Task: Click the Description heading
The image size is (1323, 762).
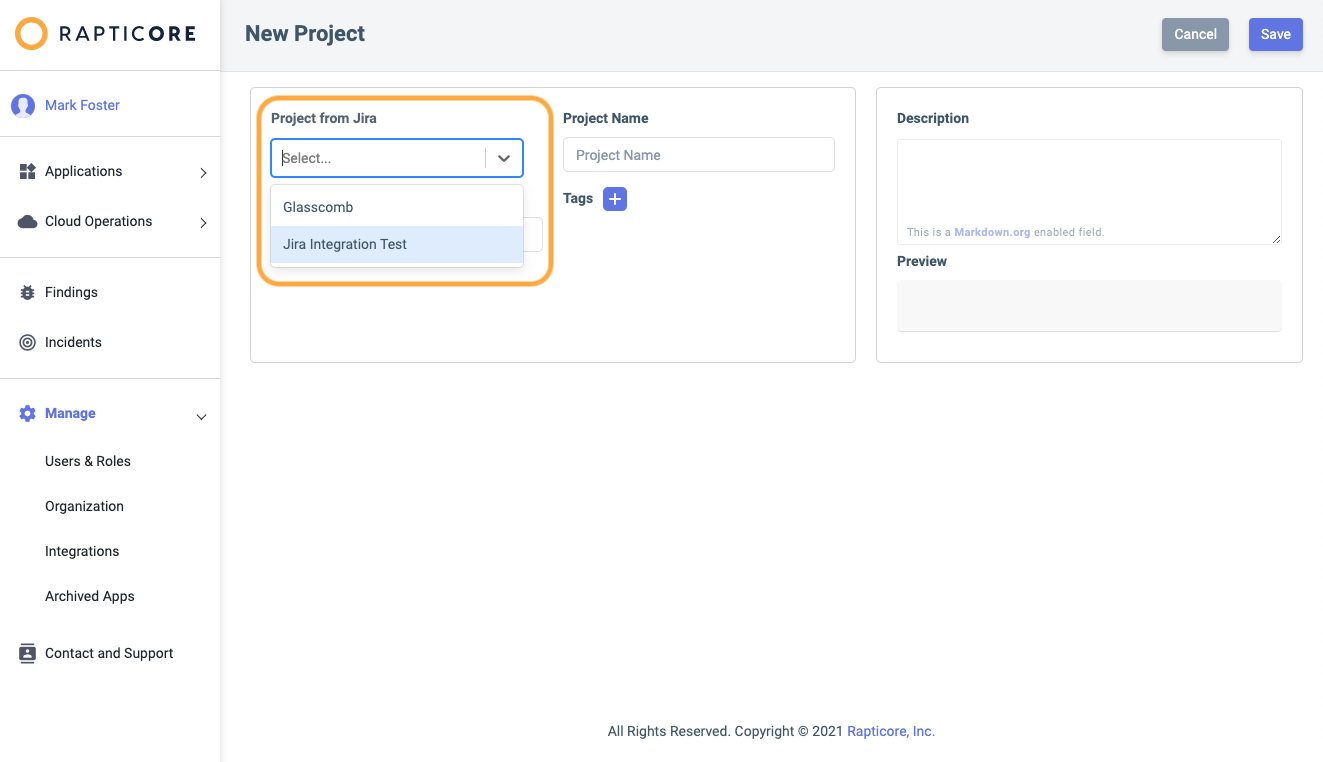Action: pos(933,118)
